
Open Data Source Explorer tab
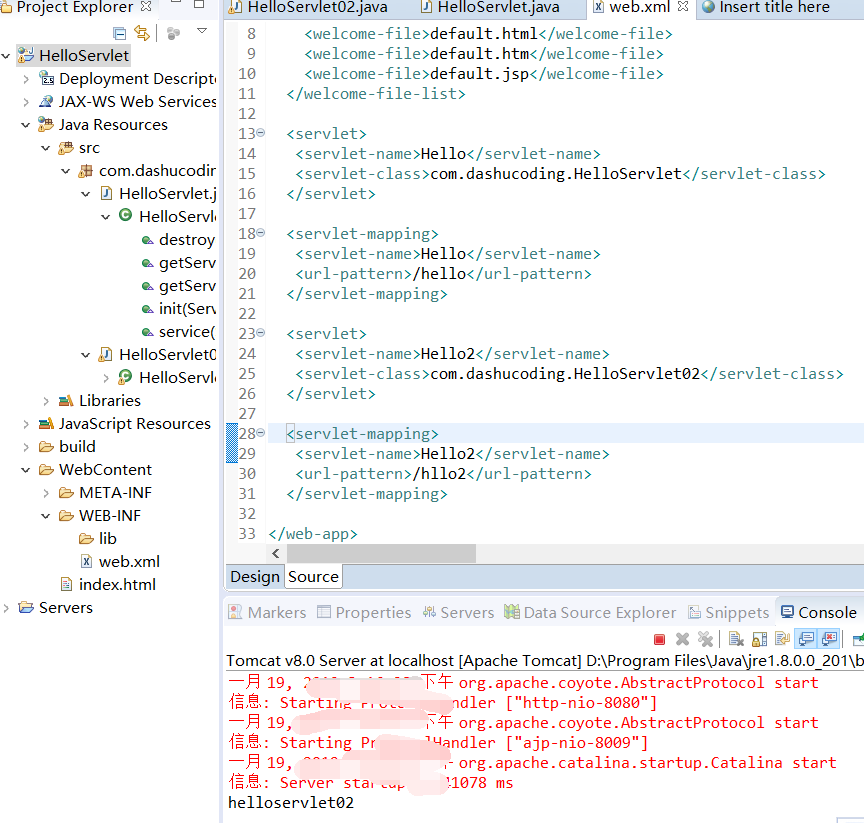pyautogui.click(x=590, y=613)
